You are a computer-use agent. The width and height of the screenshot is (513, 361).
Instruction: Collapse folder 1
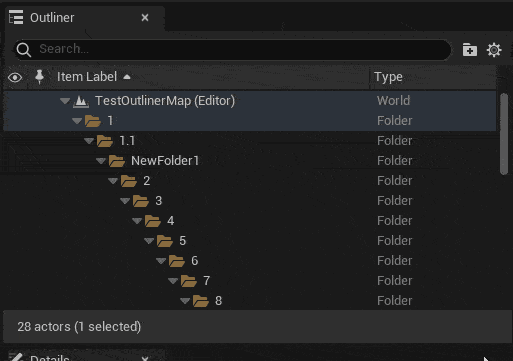pyautogui.click(x=77, y=121)
